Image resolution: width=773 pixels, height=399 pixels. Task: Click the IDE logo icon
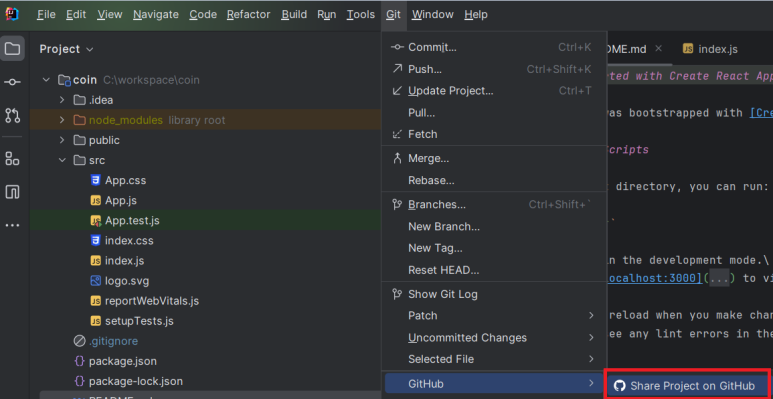[x=11, y=14]
